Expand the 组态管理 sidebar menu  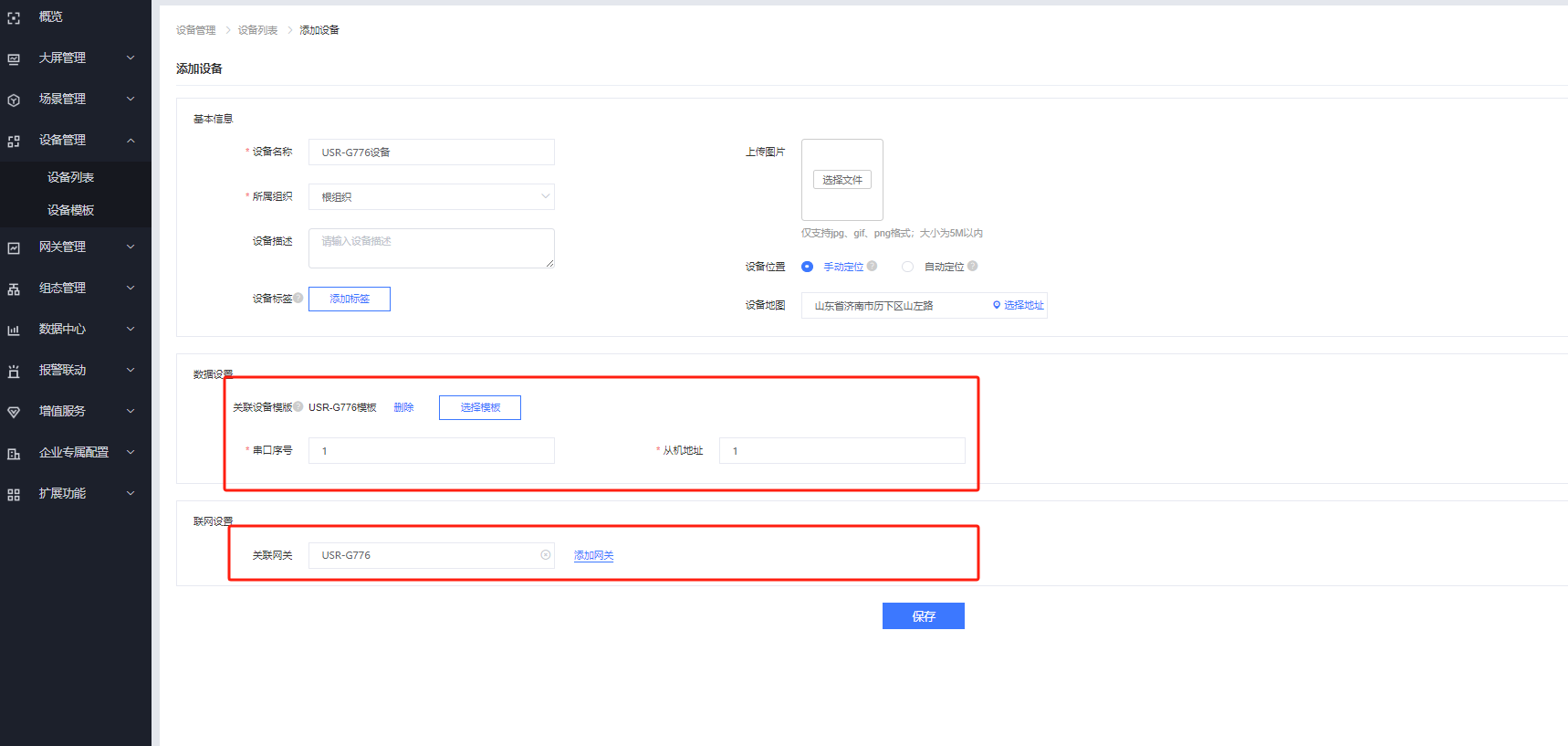pyautogui.click(x=131, y=288)
